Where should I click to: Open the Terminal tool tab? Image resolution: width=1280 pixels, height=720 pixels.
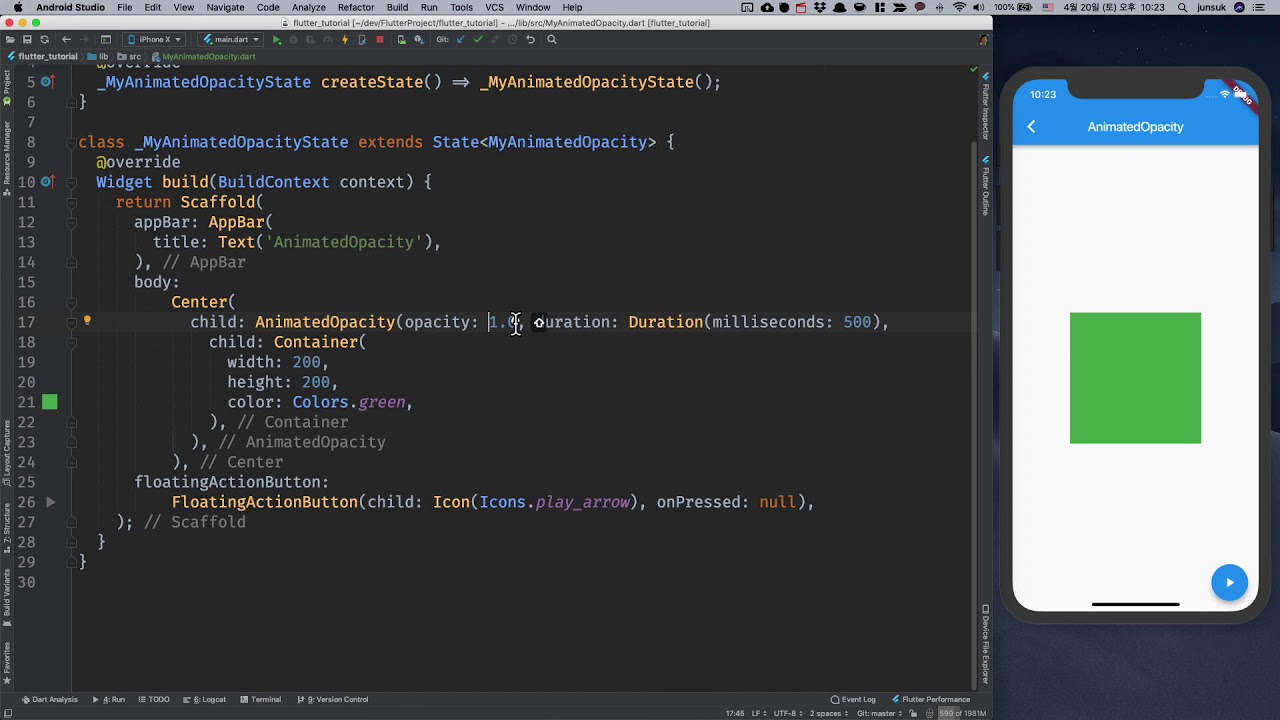coord(261,699)
